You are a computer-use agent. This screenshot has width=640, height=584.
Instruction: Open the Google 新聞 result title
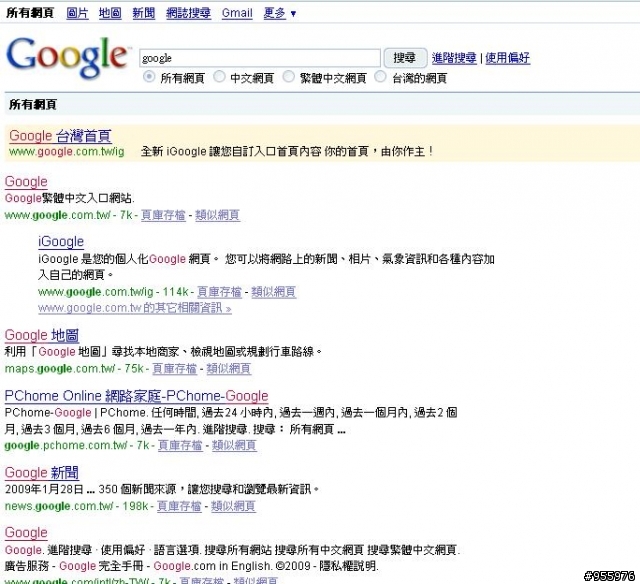[x=42, y=473]
